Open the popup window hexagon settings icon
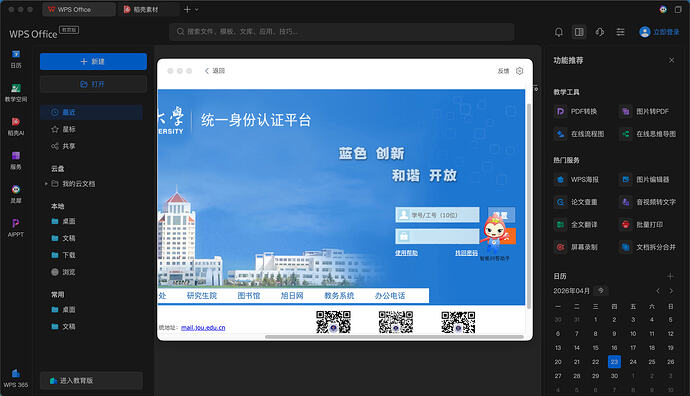This screenshot has height=396, width=690. (x=520, y=71)
